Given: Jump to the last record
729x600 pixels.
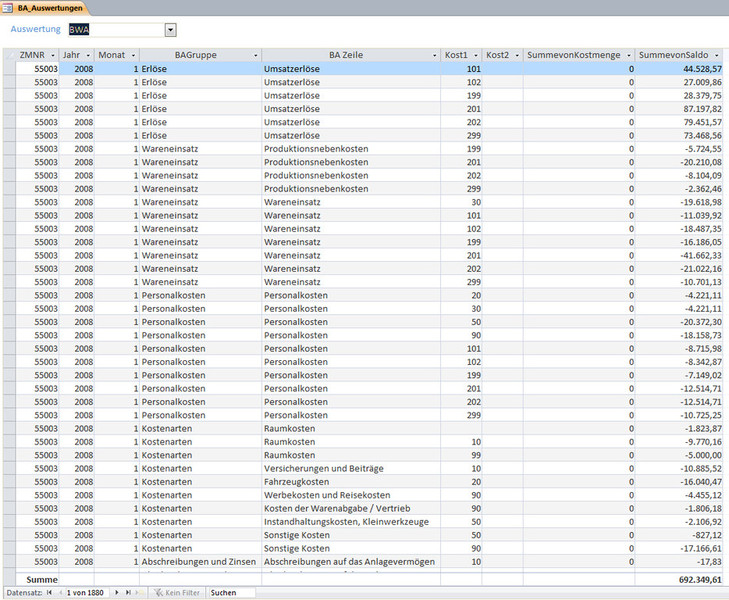Looking at the screenshot, I should click(128, 593).
